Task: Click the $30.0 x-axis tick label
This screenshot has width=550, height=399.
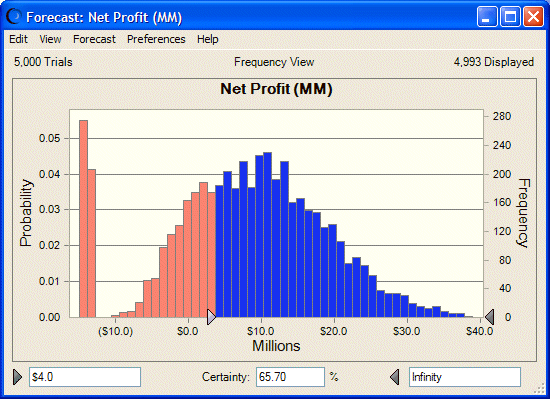Action: click(407, 331)
